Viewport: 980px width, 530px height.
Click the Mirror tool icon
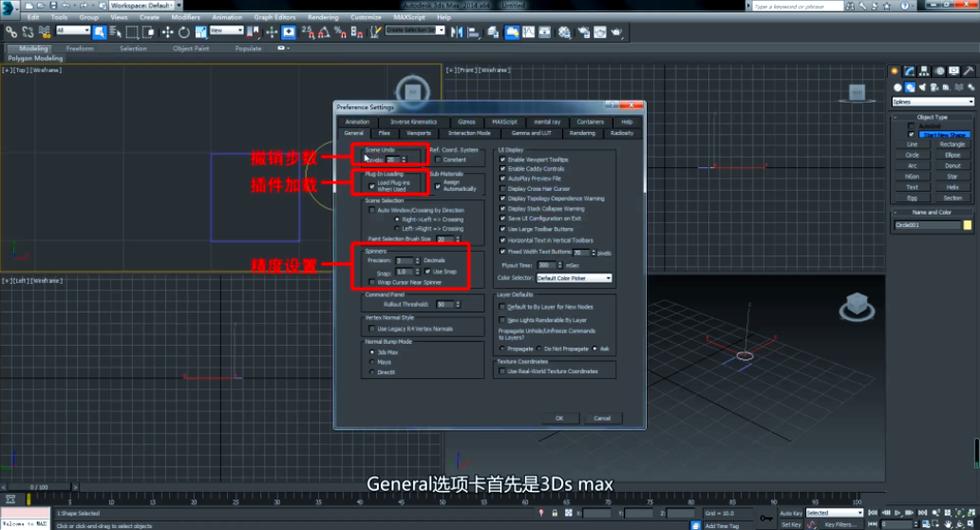[x=457, y=32]
